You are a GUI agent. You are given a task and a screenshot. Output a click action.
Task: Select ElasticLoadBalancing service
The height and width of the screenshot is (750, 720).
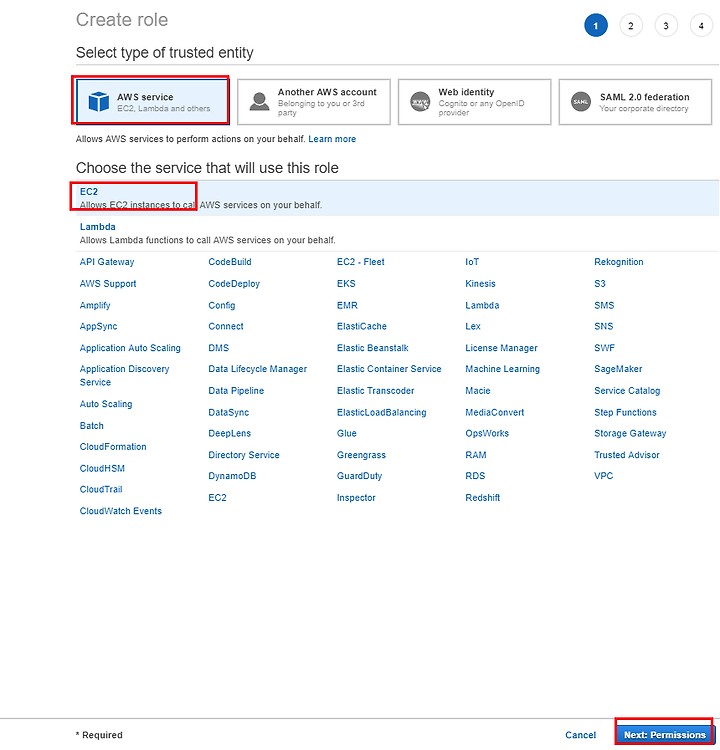tap(381, 412)
